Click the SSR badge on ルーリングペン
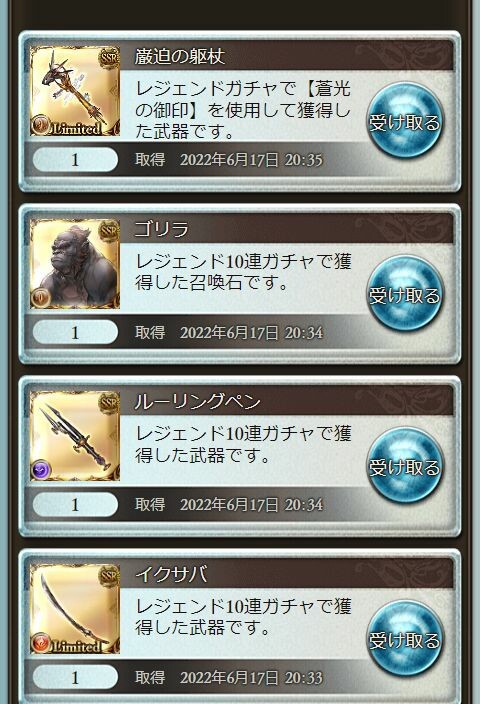 pos(109,403)
